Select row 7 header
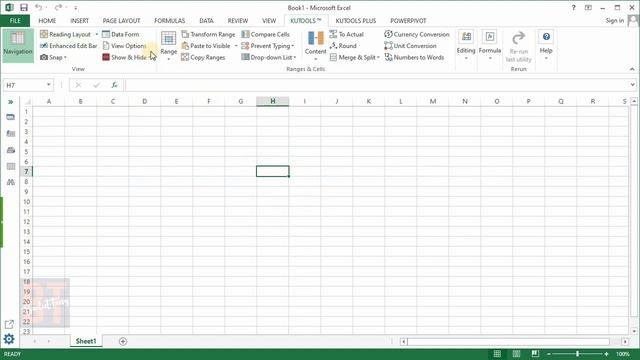640x360 pixels. point(26,171)
